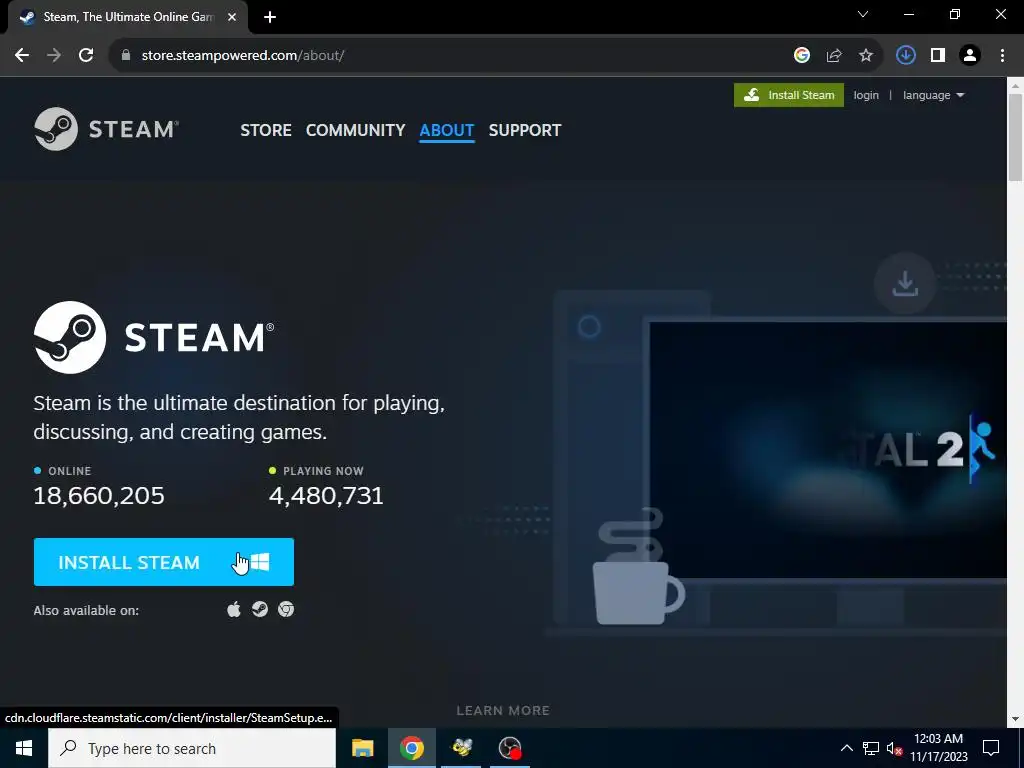Click the ONLINE count 18,660,205
The width and height of the screenshot is (1024, 768).
click(99, 496)
